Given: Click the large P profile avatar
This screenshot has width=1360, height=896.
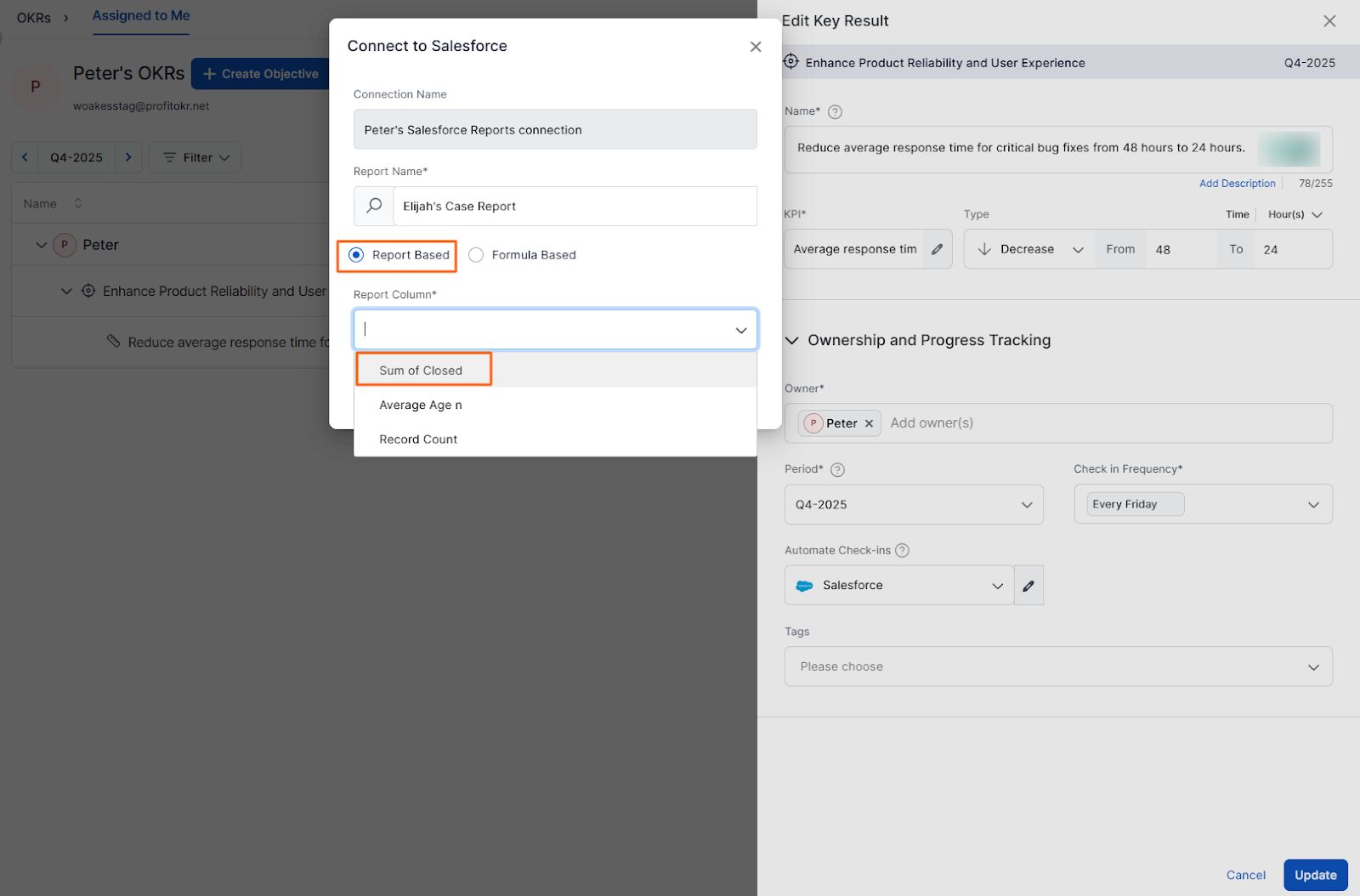Looking at the screenshot, I should 35,87.
